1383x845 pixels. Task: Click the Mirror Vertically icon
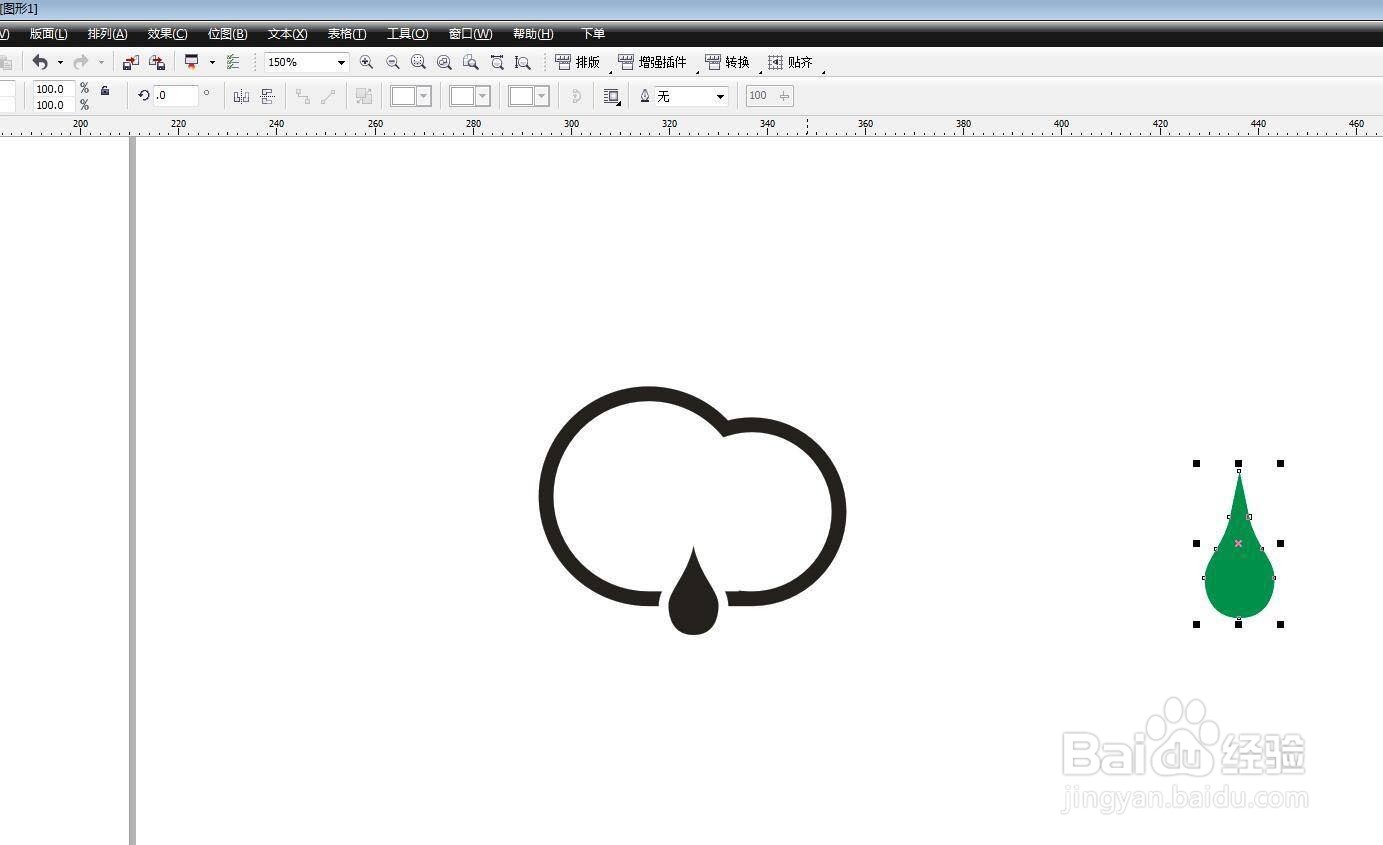[x=268, y=96]
